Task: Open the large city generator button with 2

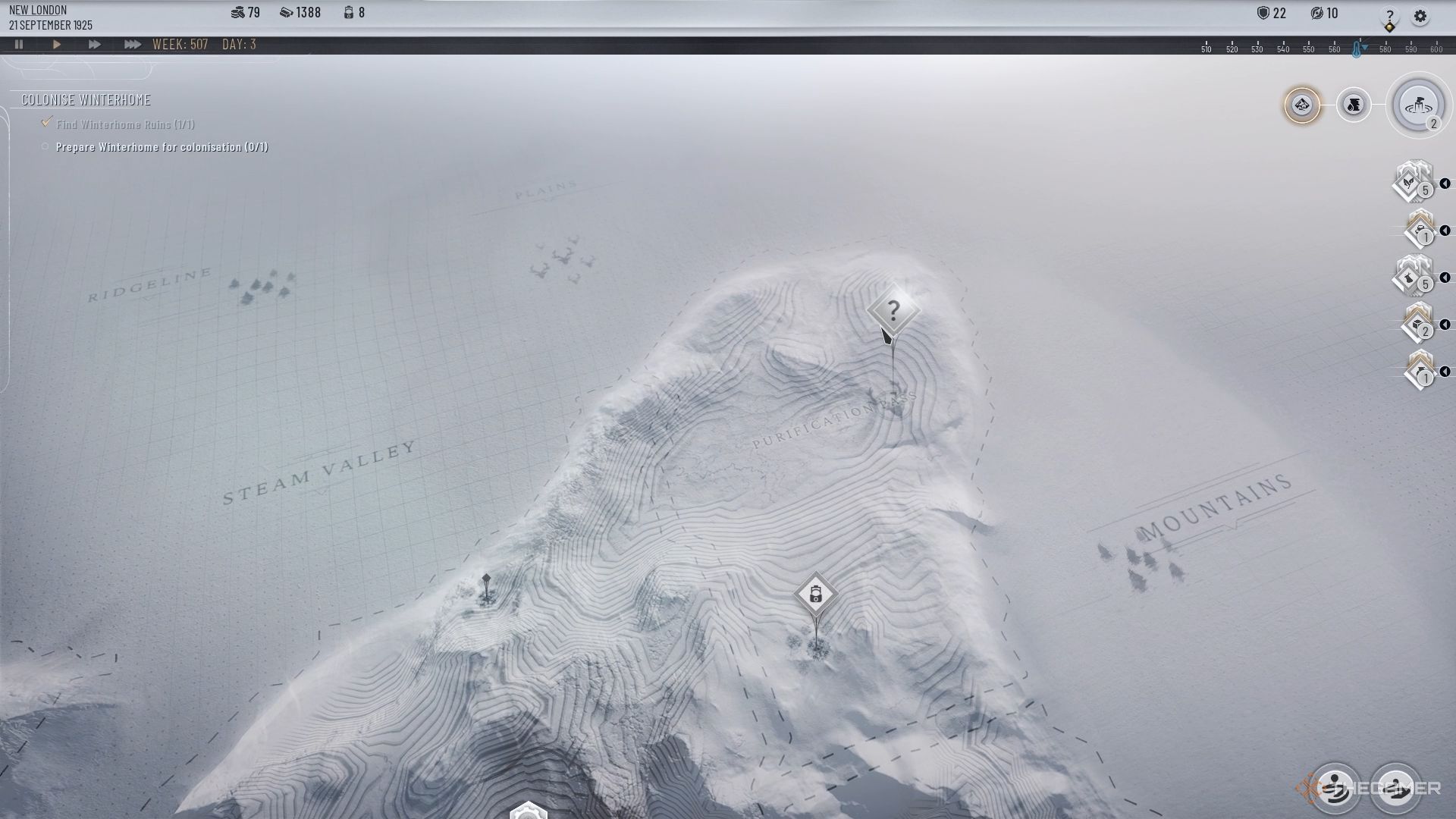Action: click(x=1419, y=106)
